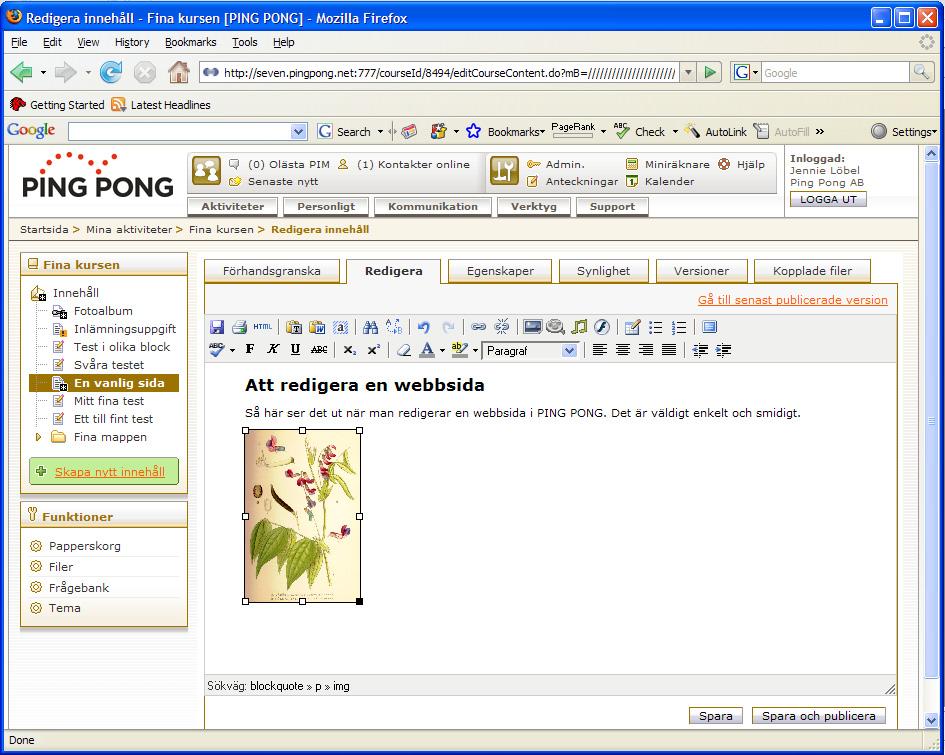This screenshot has height=755, width=945.
Task: Open the find and replace tool
Action: point(394,327)
